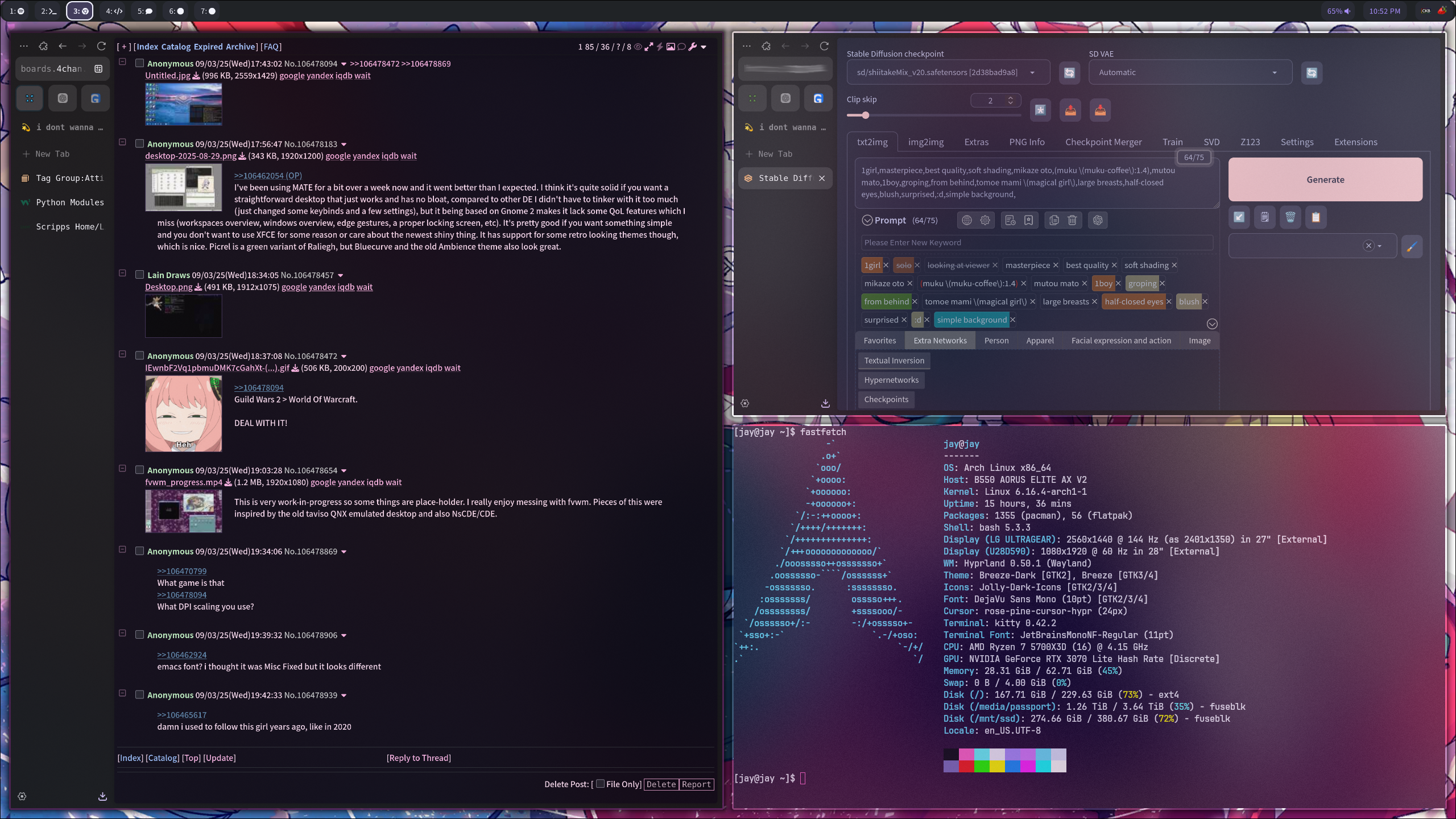The image size is (1456, 819).
Task: Click the globe language icon near Prompt
Action: point(966,221)
